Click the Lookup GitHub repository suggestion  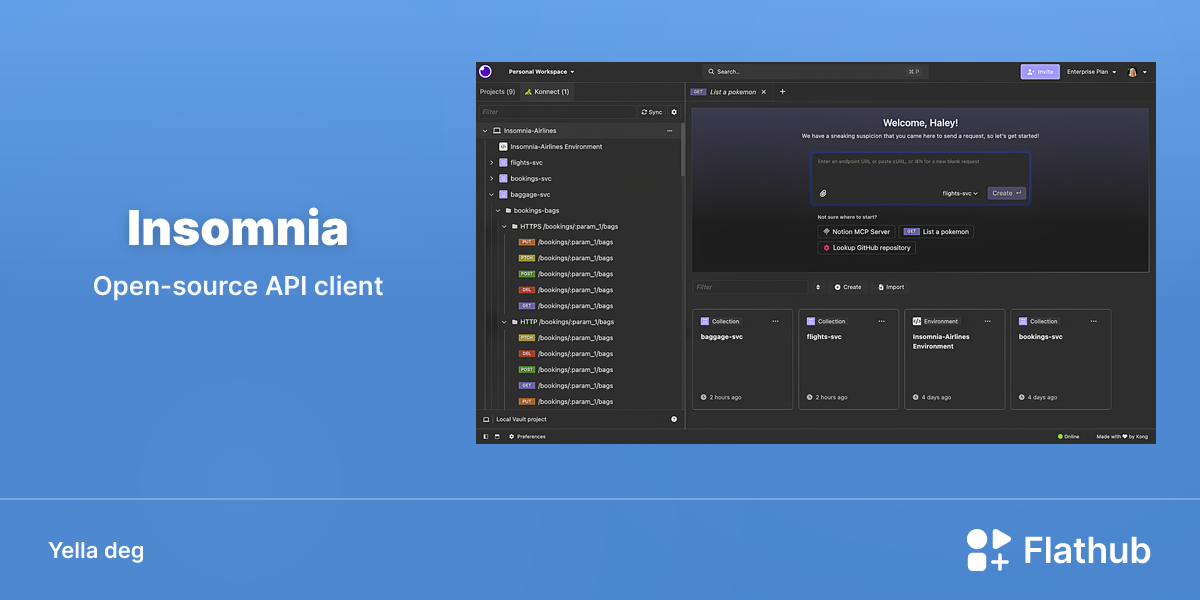(866, 248)
